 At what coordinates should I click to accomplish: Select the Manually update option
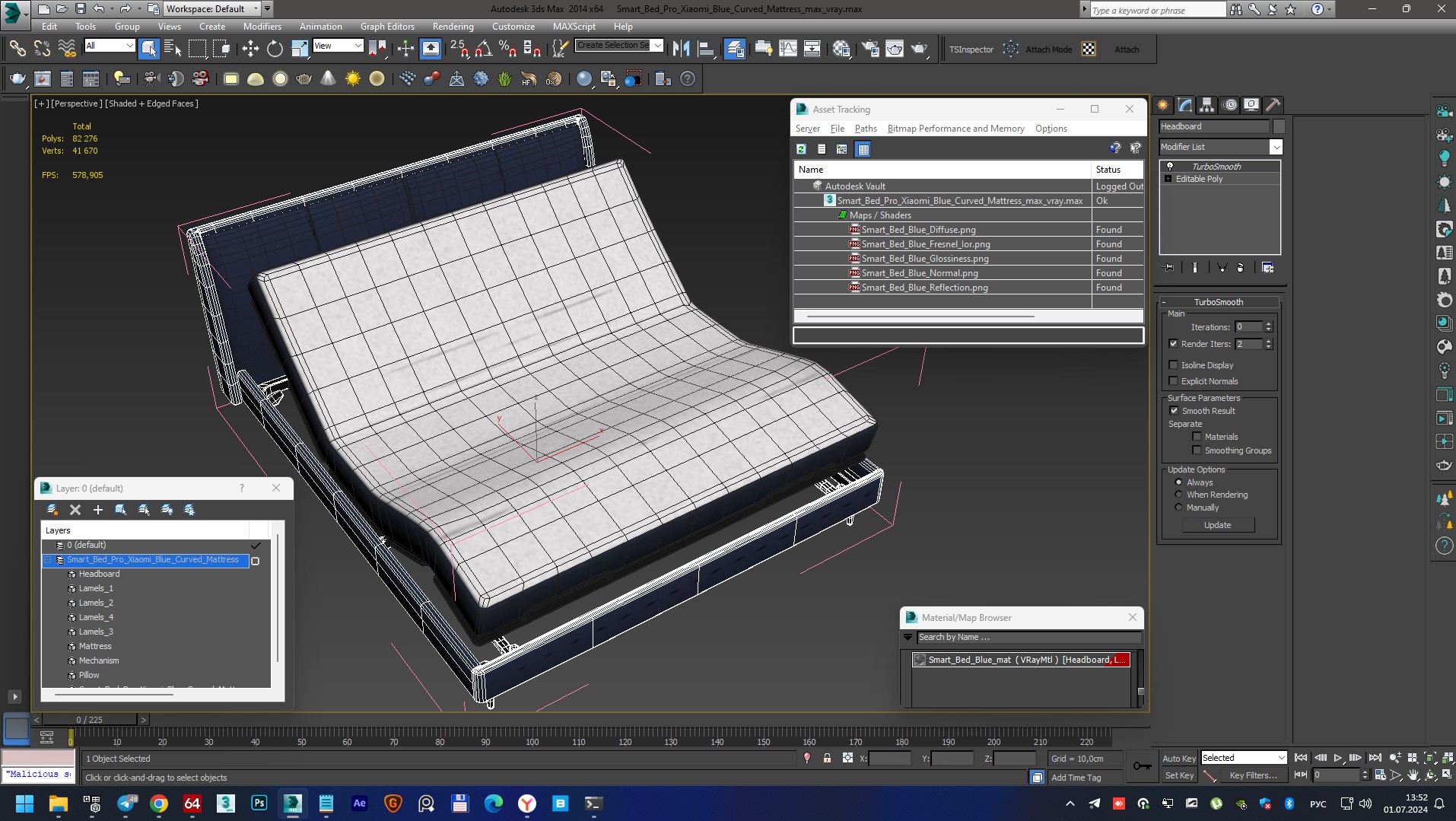(1178, 508)
